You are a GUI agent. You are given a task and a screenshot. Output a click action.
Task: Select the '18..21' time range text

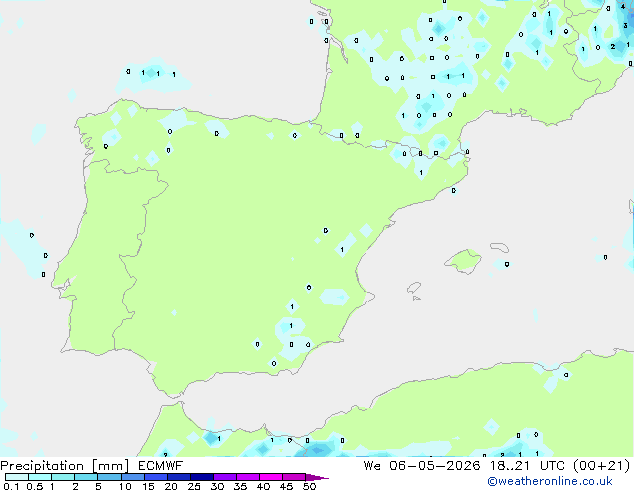click(x=509, y=466)
